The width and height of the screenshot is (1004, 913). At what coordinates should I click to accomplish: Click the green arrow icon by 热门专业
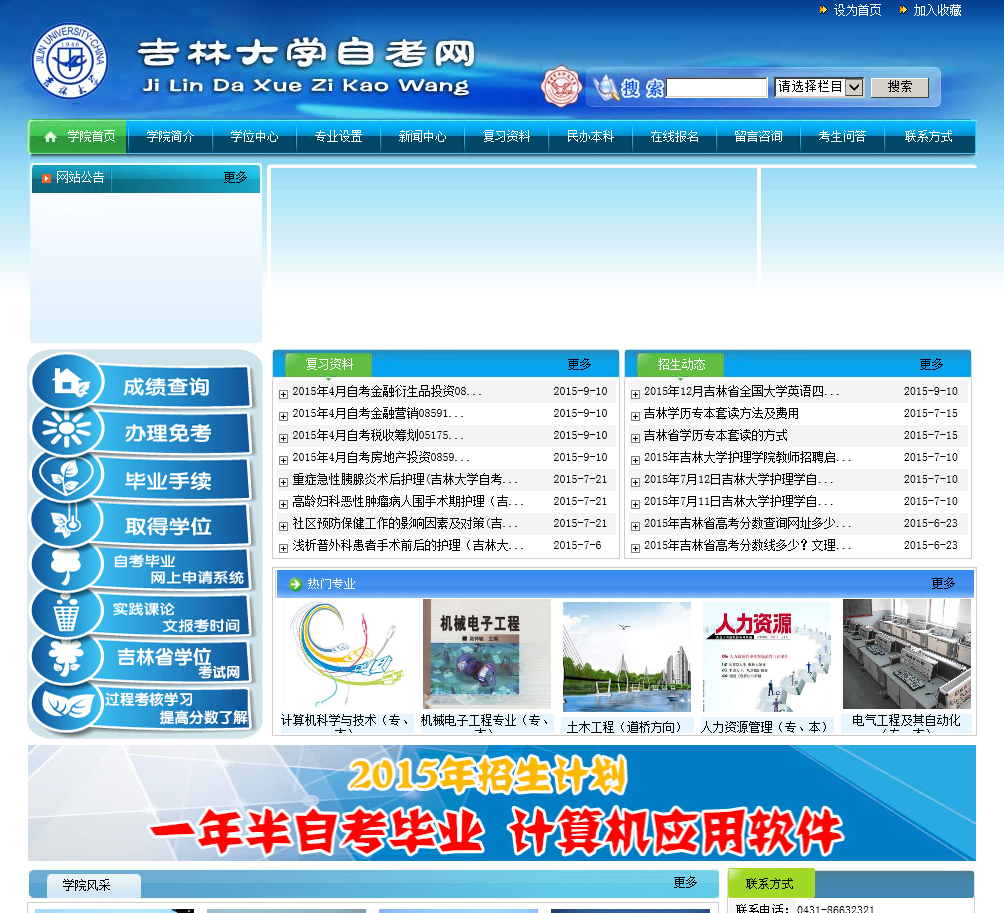[295, 584]
